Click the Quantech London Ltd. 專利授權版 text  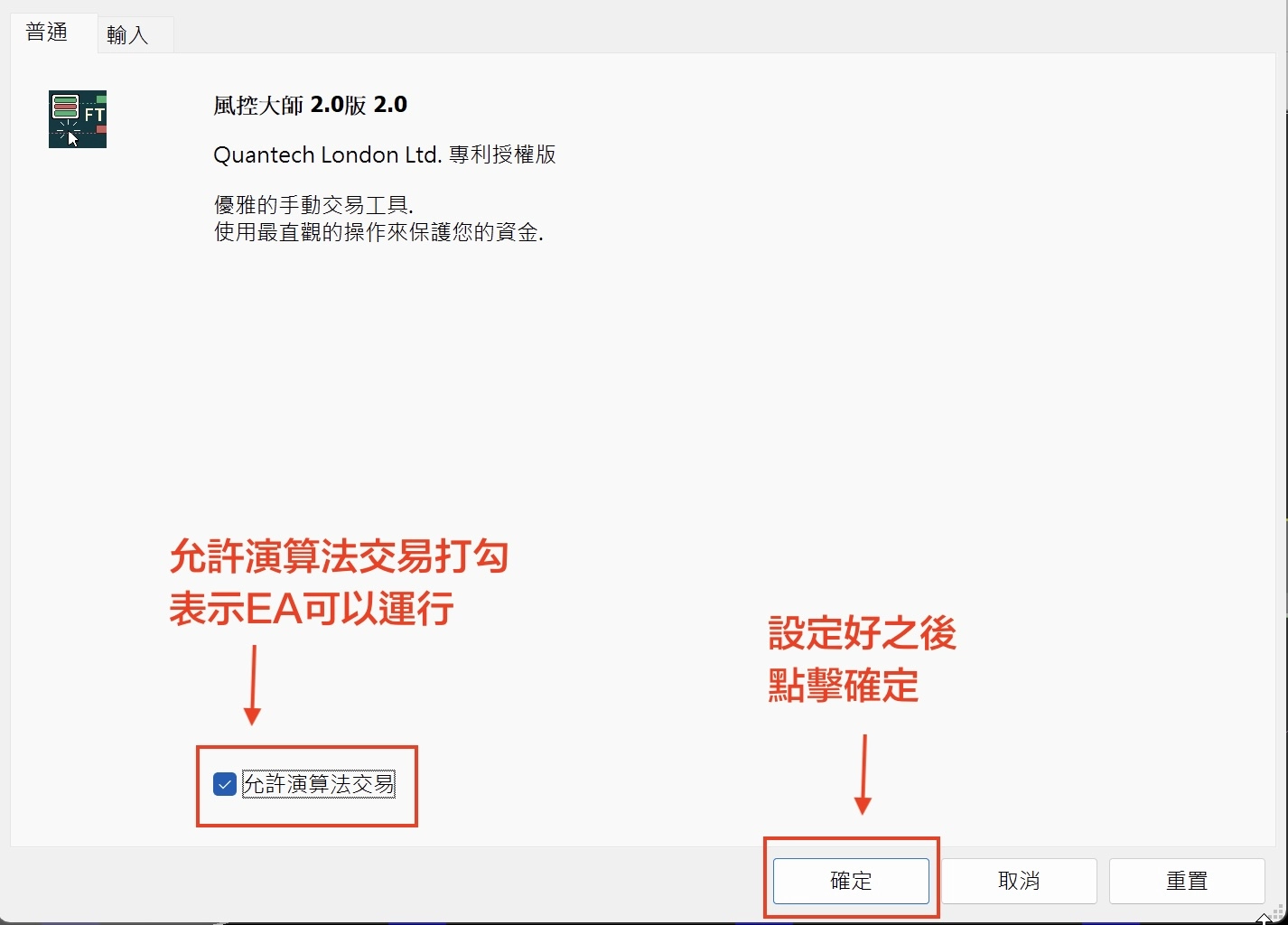[x=385, y=154]
